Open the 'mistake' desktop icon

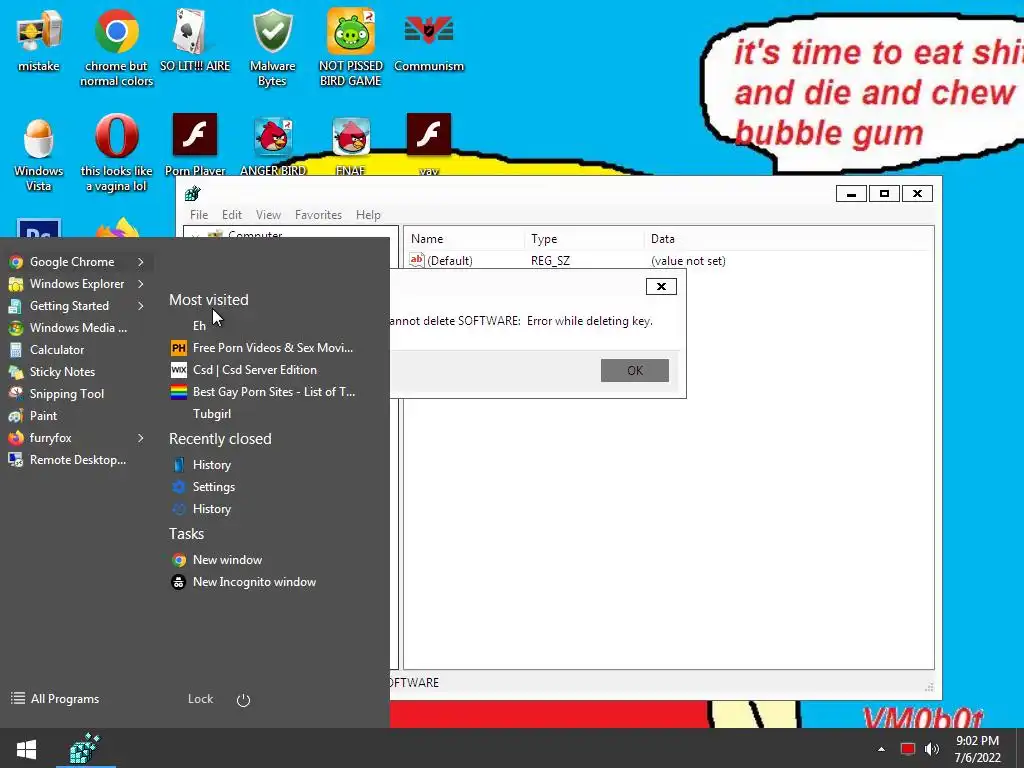click(39, 40)
